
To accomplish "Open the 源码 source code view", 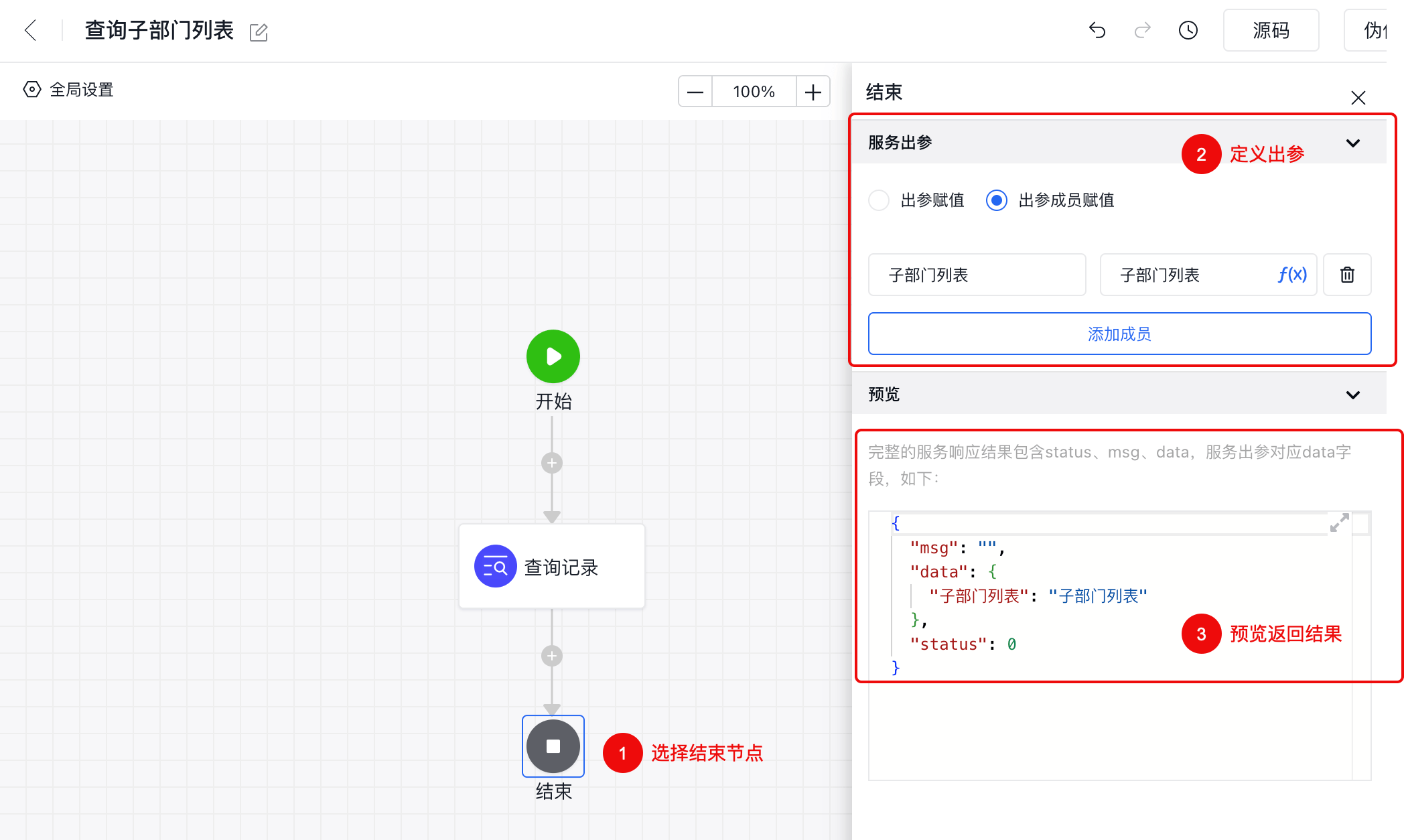I will [1271, 30].
